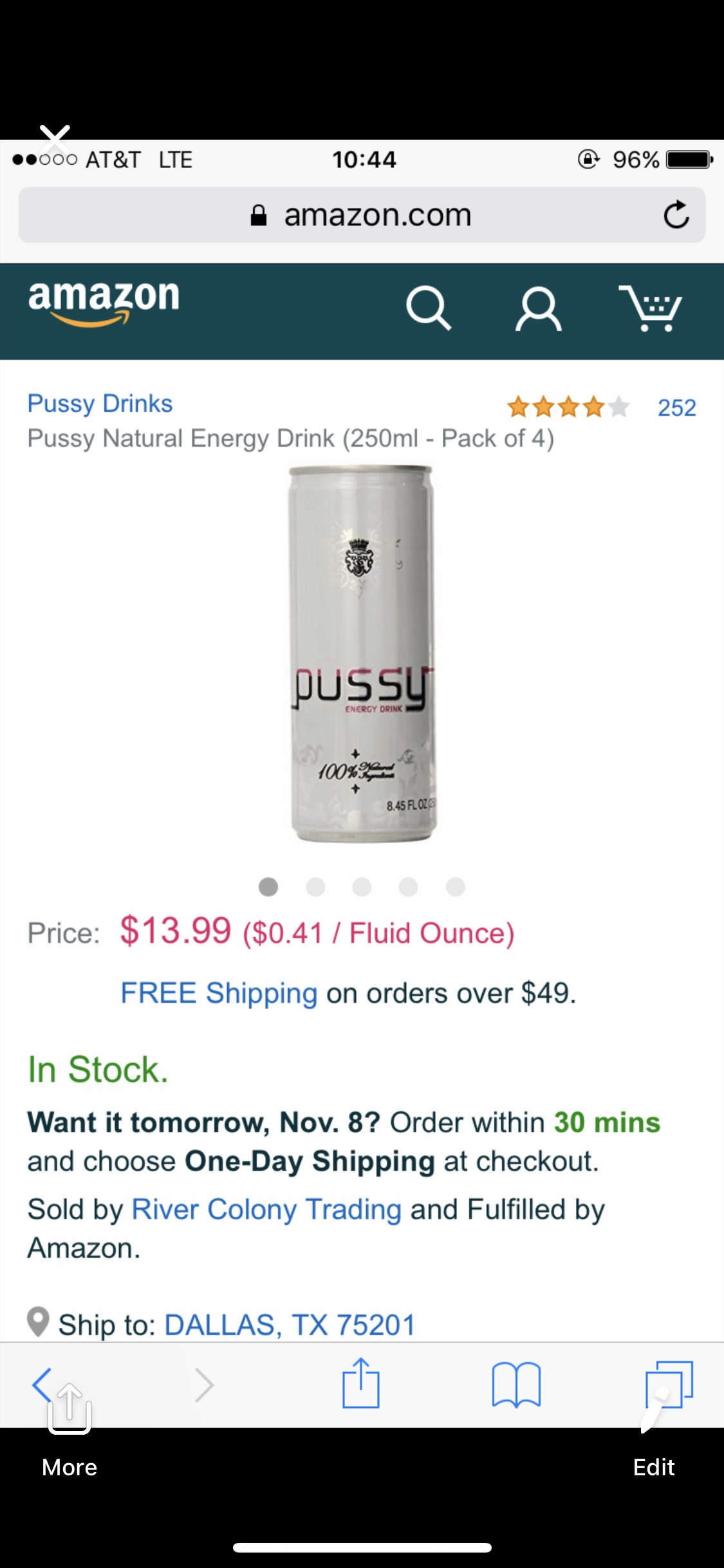The height and width of the screenshot is (1568, 724).
Task: Open the shopping cart icon
Action: click(x=651, y=308)
